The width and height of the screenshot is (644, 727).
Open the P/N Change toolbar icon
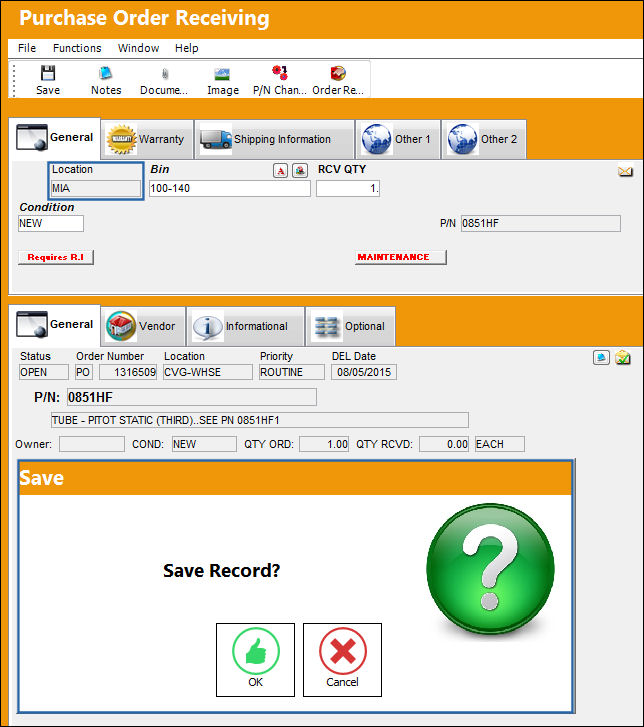pyautogui.click(x=280, y=73)
